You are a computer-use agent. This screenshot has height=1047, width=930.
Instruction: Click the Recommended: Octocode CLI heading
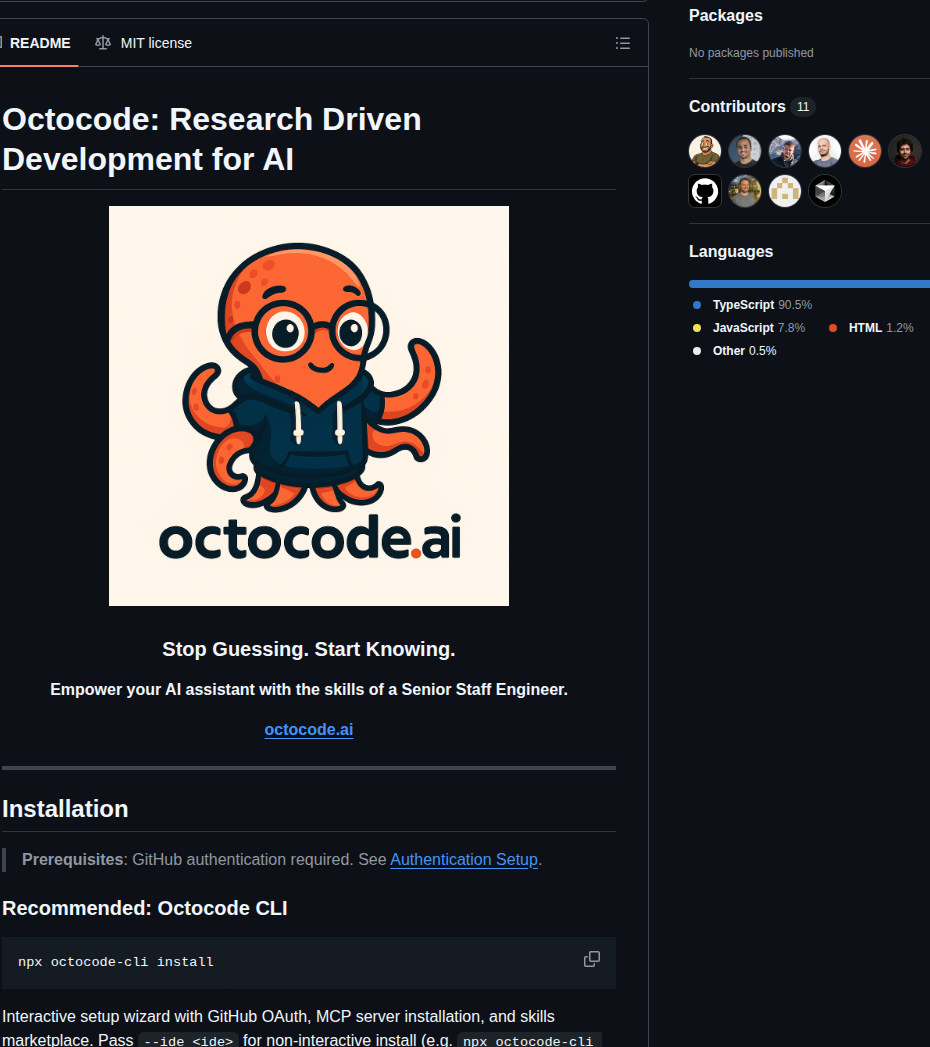pyautogui.click(x=145, y=908)
